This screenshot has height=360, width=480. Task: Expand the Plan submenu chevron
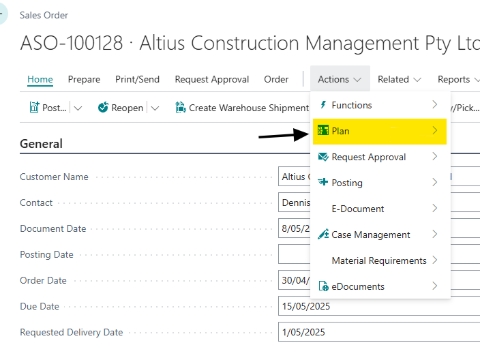pyautogui.click(x=434, y=130)
